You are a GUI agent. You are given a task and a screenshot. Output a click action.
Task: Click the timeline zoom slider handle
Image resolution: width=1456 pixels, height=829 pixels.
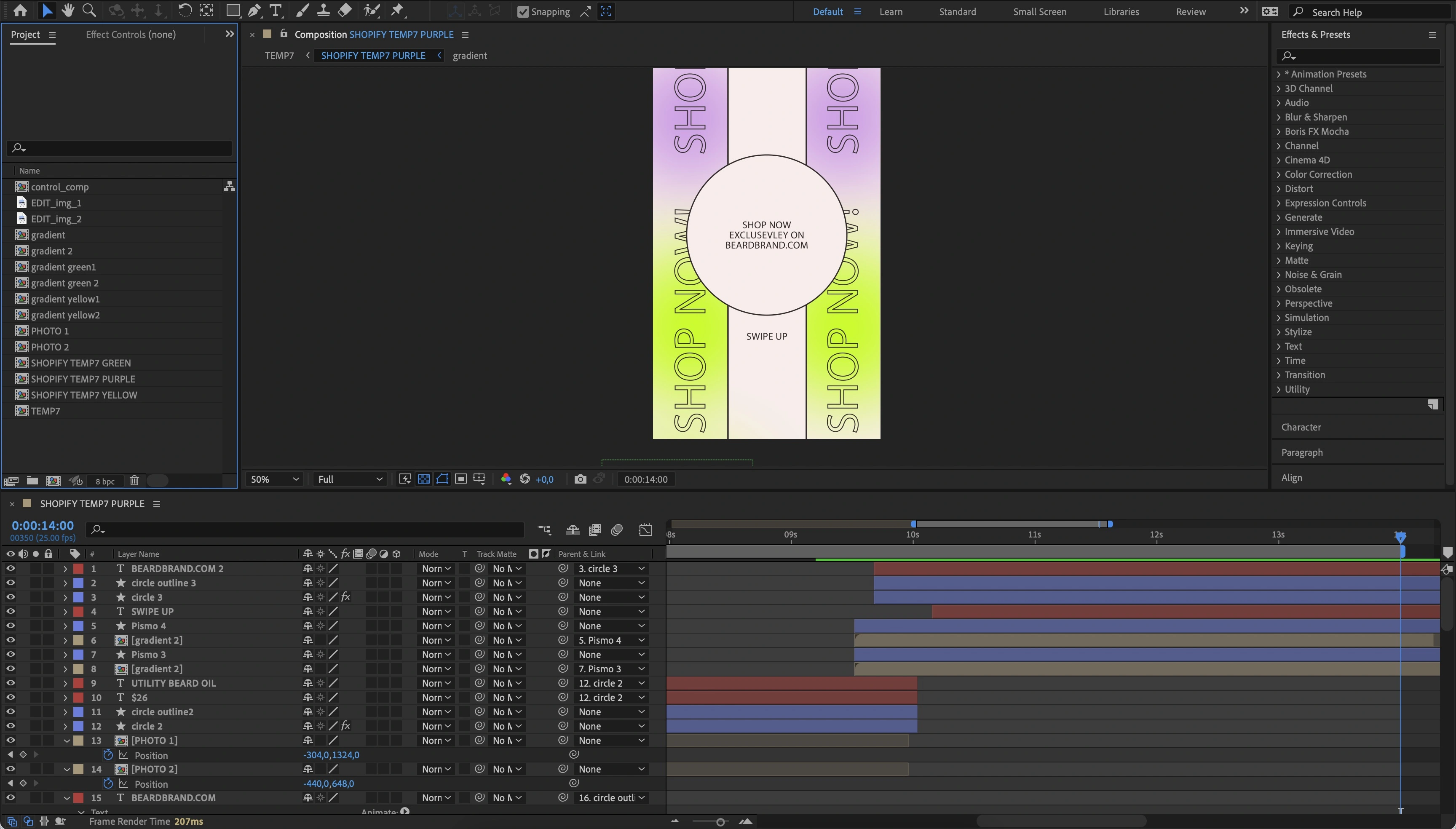coord(720,821)
